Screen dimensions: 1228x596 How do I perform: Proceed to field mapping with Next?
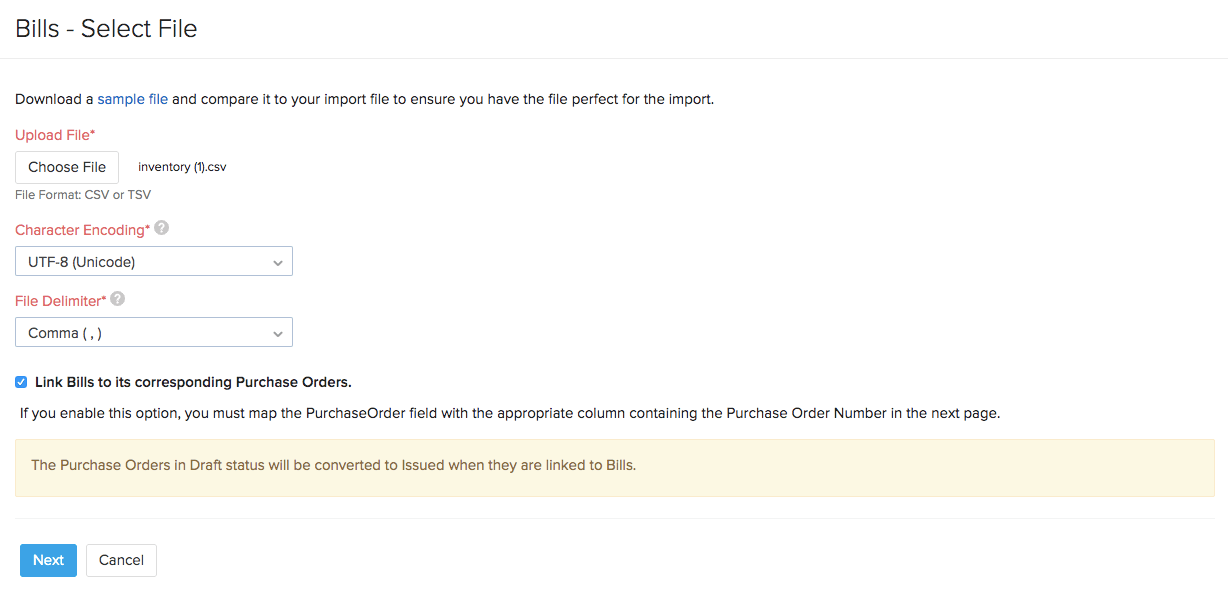[x=47, y=560]
